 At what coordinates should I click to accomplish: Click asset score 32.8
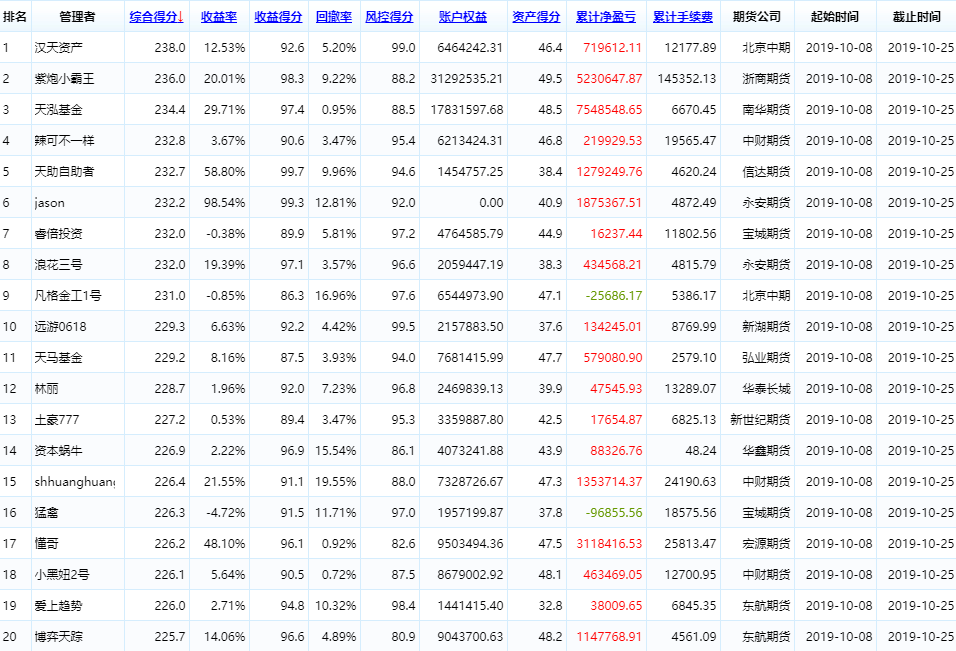pos(550,606)
